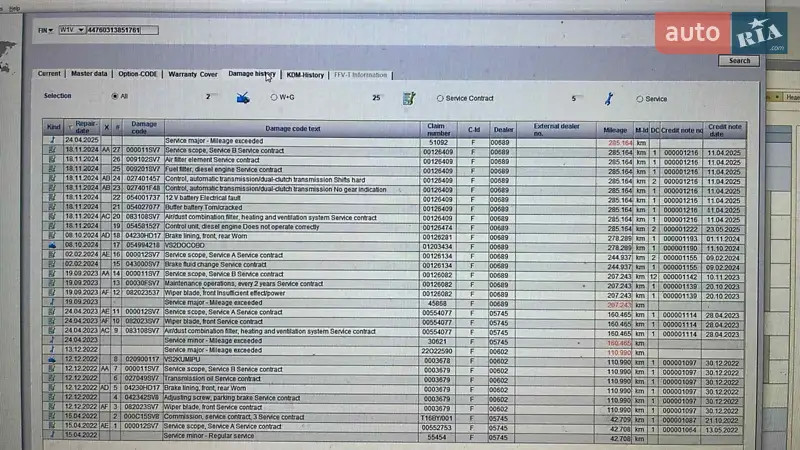The width and height of the screenshot is (800, 450).
Task: Click the Search button
Action: 738,60
